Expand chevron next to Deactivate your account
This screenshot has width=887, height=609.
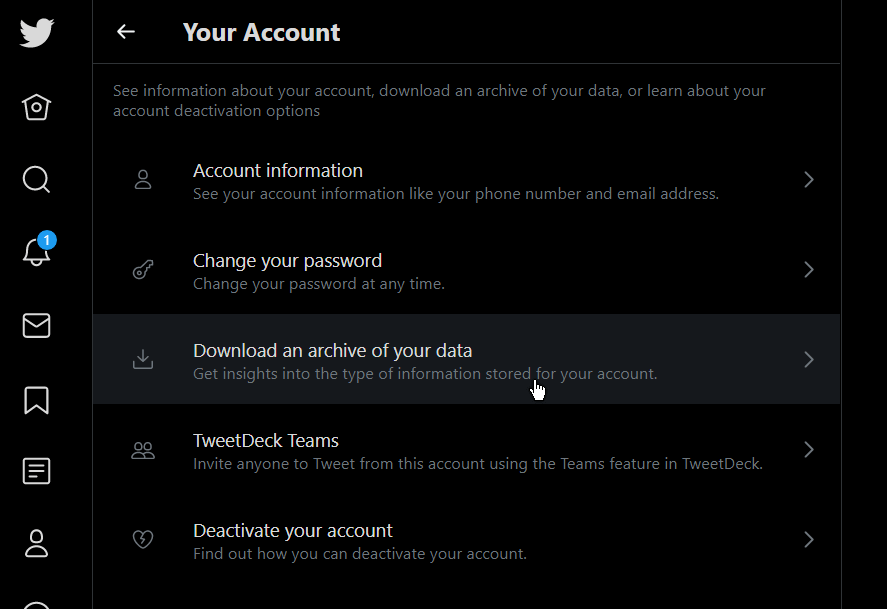(x=809, y=539)
